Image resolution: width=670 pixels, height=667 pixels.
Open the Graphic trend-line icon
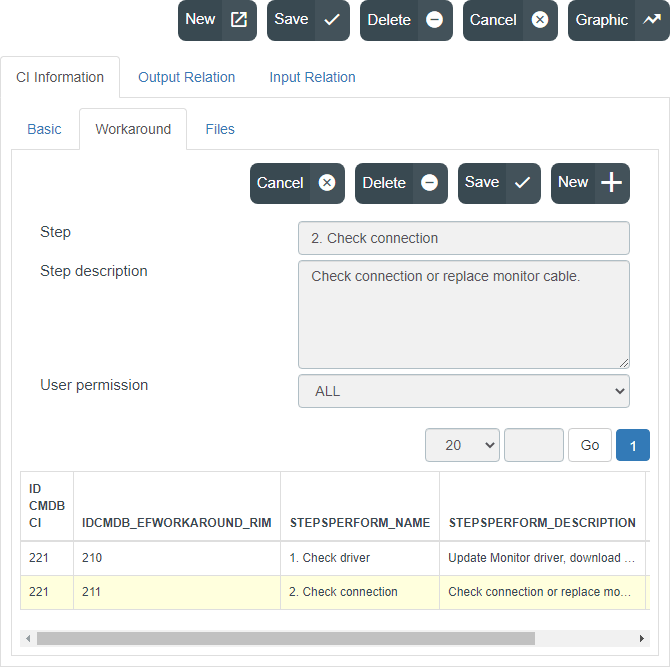tap(652, 20)
